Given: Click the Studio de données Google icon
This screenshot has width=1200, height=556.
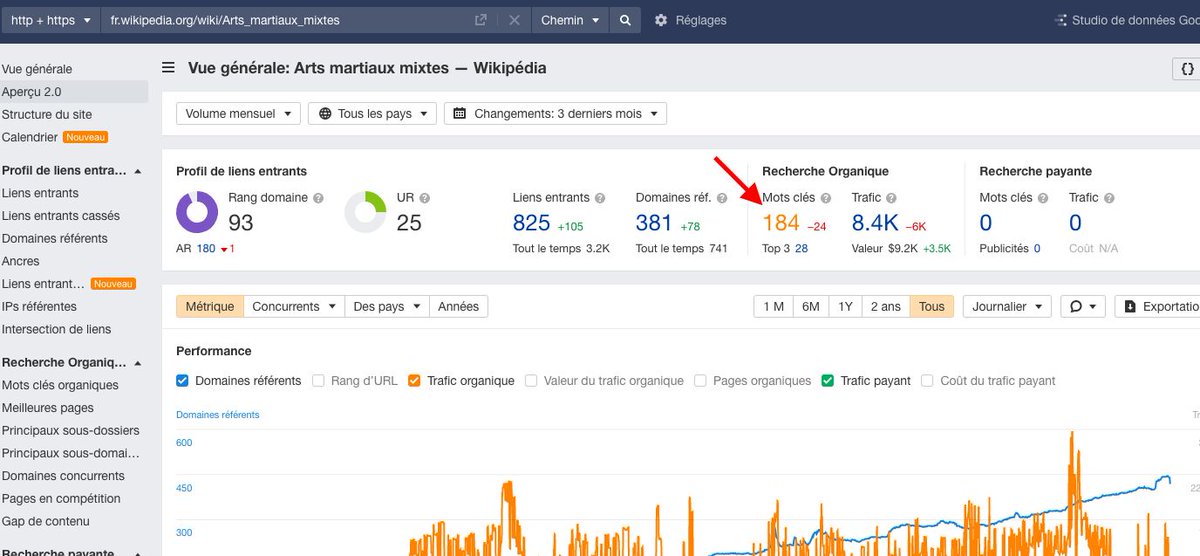Looking at the screenshot, I should (x=1061, y=20).
